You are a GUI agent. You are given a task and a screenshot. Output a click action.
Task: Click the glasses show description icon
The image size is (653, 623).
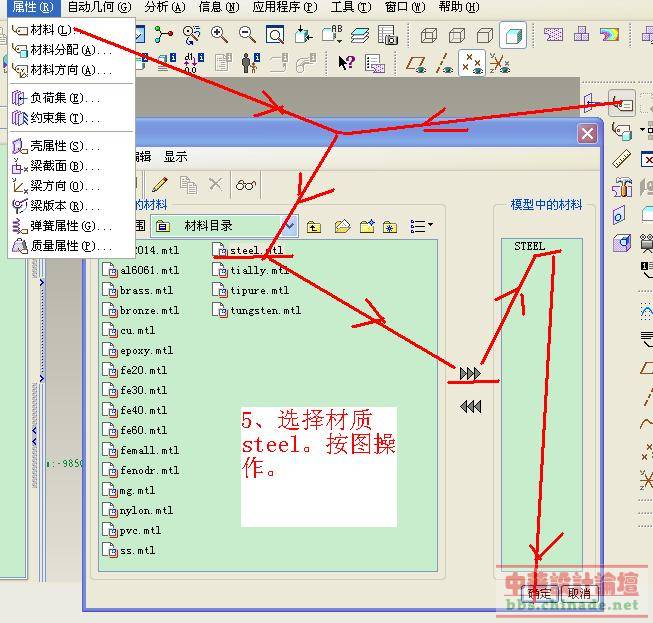pos(246,184)
